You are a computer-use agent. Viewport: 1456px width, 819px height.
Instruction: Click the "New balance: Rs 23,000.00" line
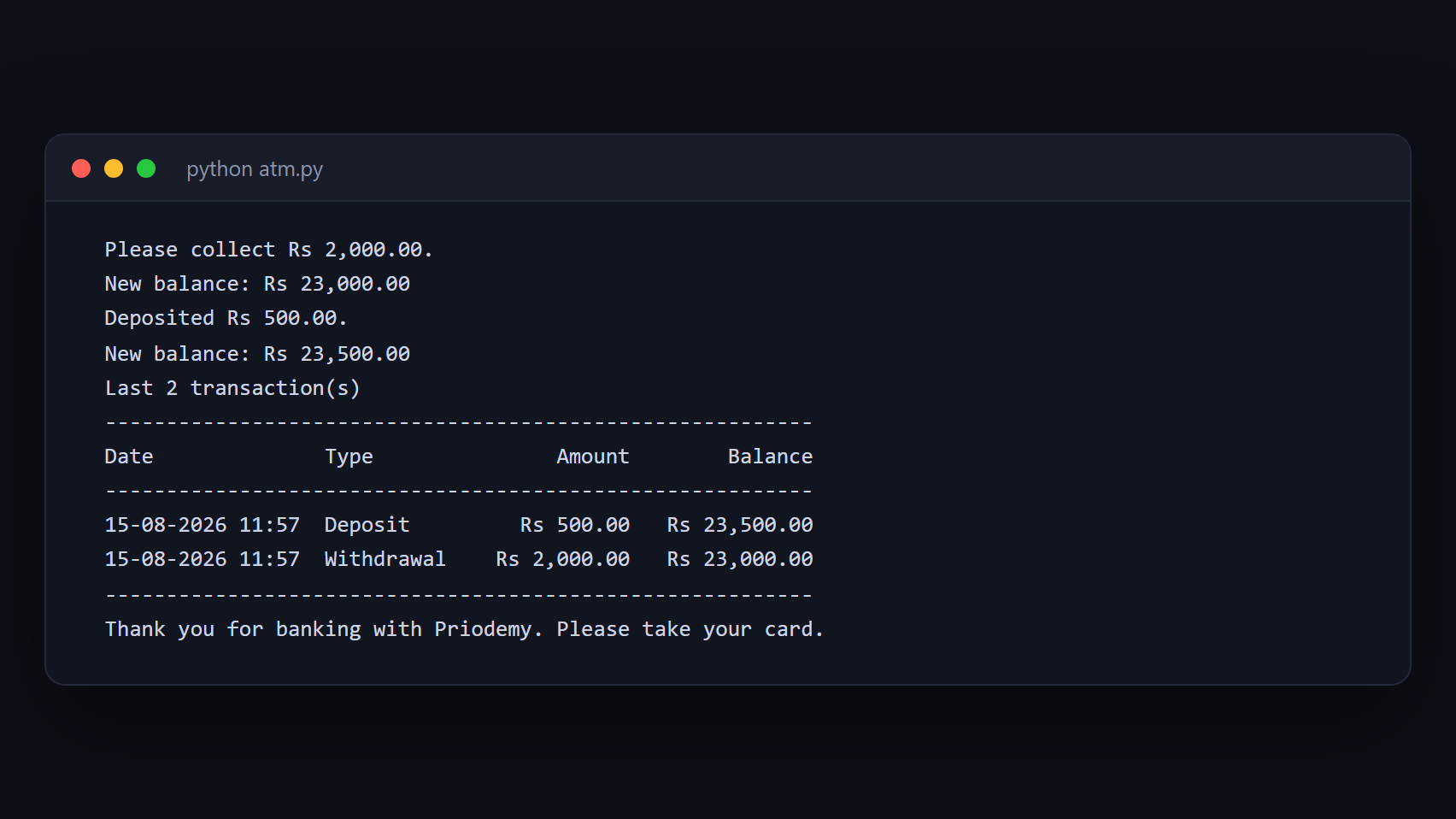(x=257, y=284)
